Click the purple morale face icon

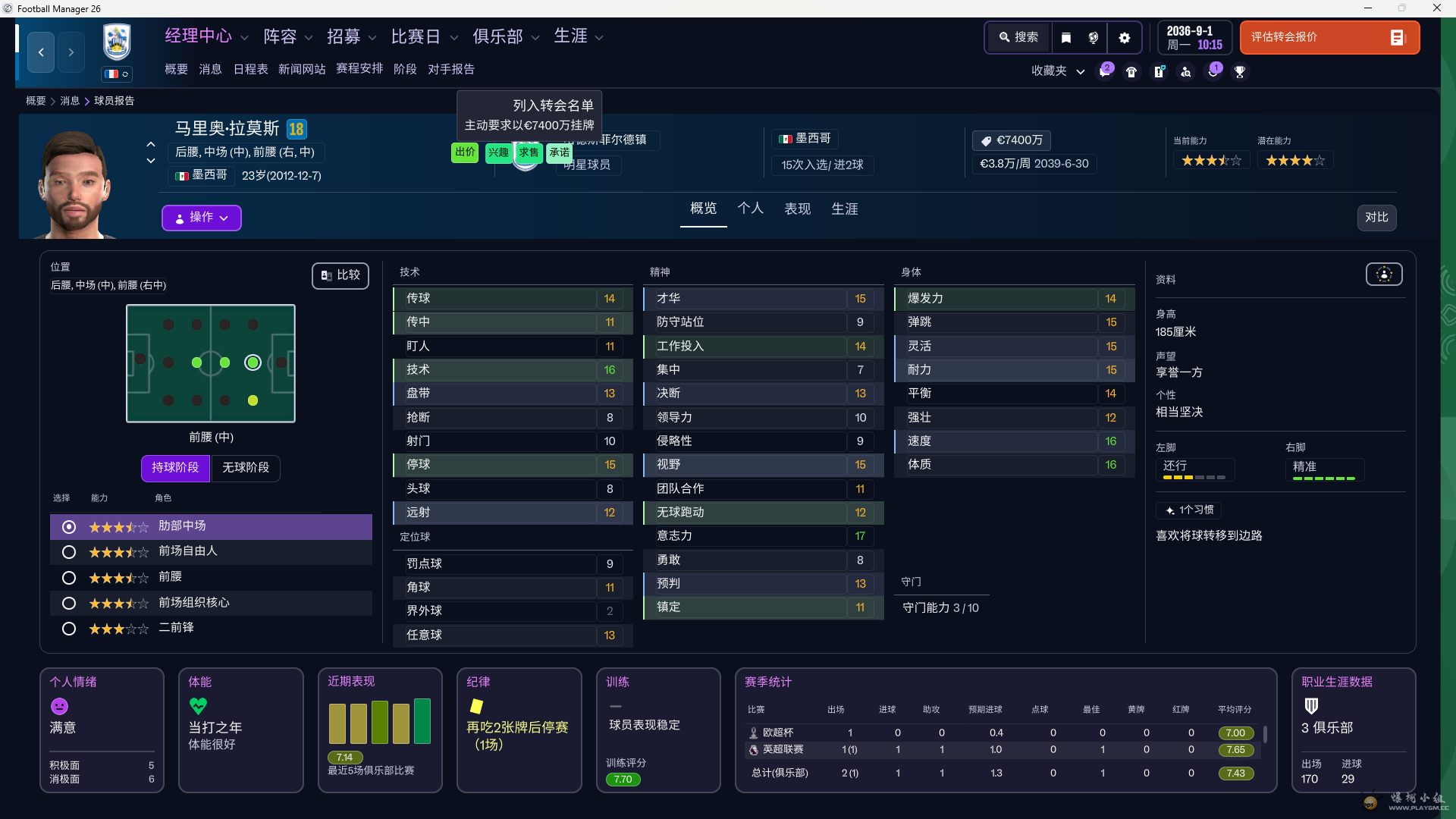click(59, 706)
